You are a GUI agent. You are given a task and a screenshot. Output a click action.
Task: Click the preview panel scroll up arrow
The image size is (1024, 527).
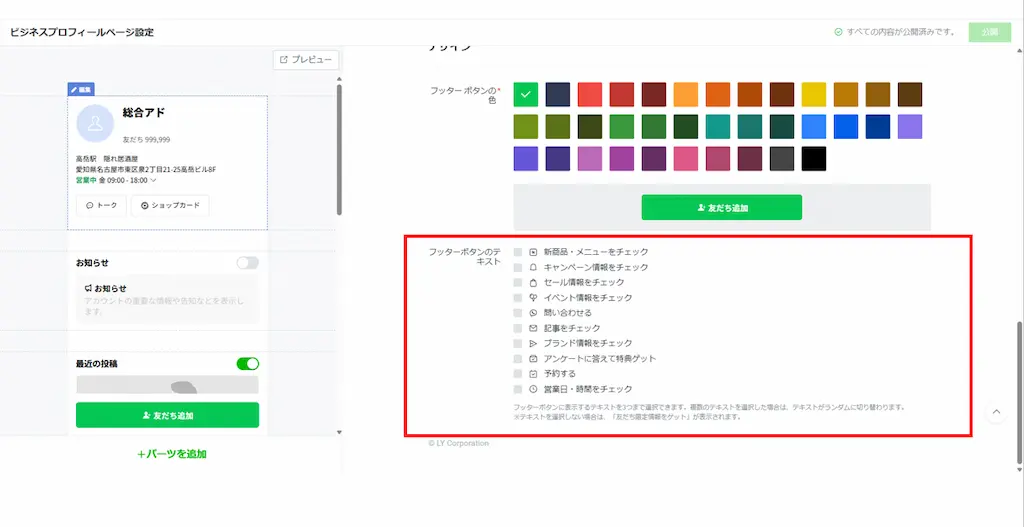(339, 79)
